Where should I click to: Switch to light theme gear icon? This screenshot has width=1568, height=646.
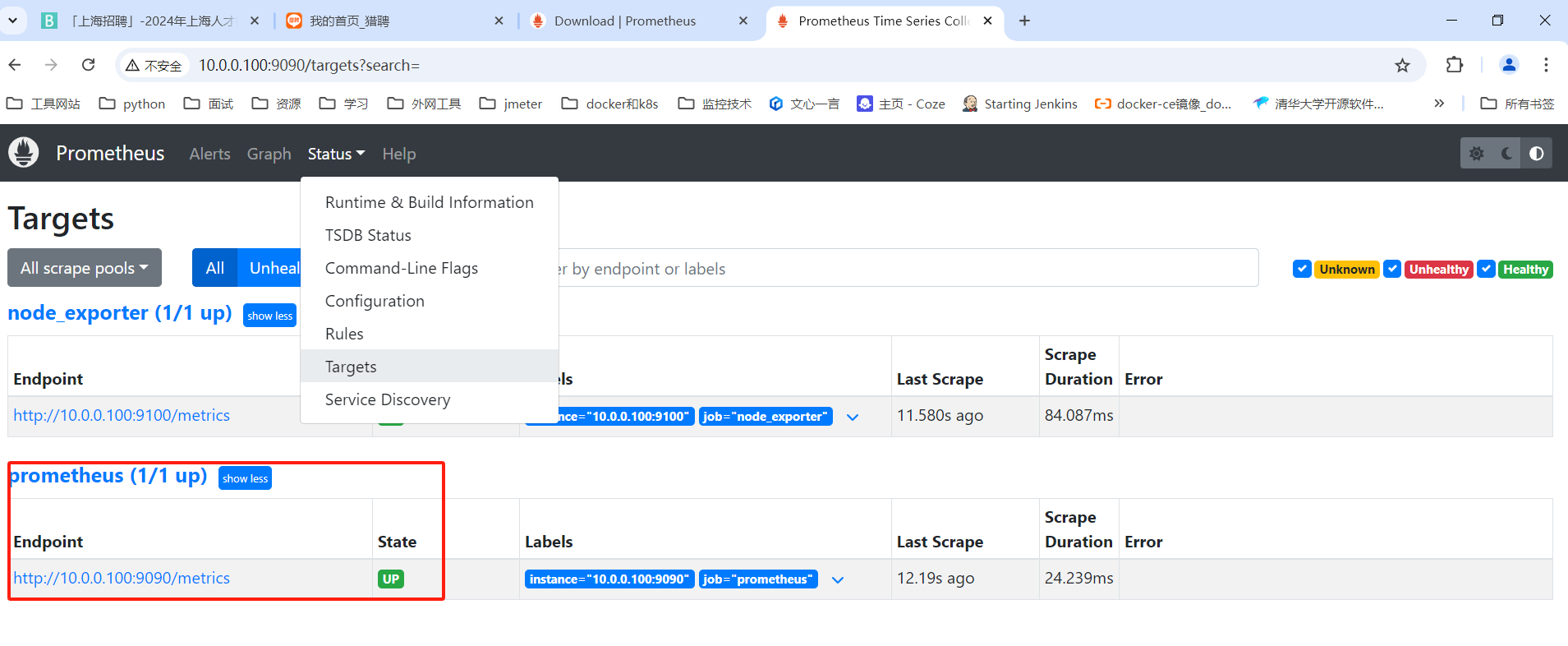point(1476,154)
